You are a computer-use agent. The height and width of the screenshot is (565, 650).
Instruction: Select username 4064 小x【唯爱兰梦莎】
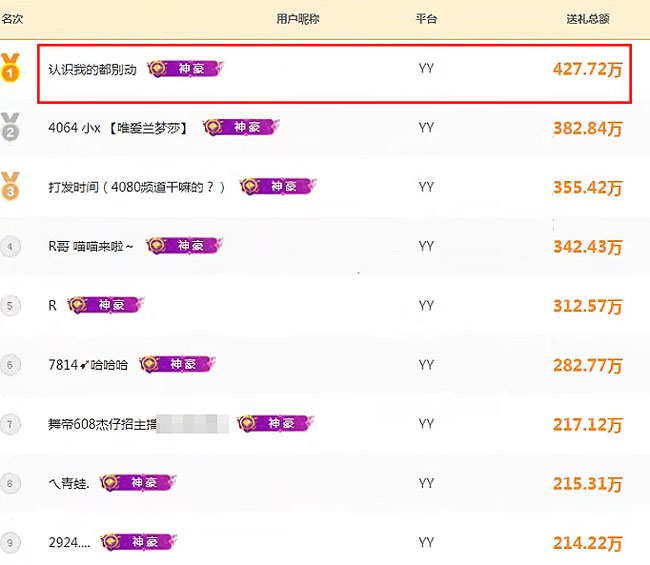click(118, 128)
